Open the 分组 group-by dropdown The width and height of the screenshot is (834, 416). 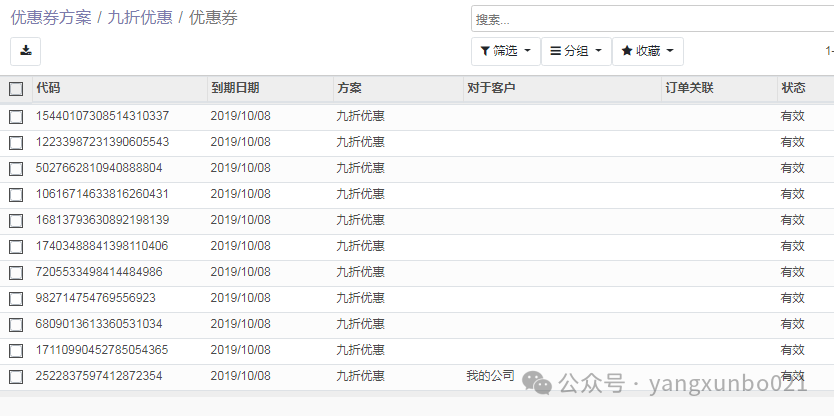tap(577, 51)
